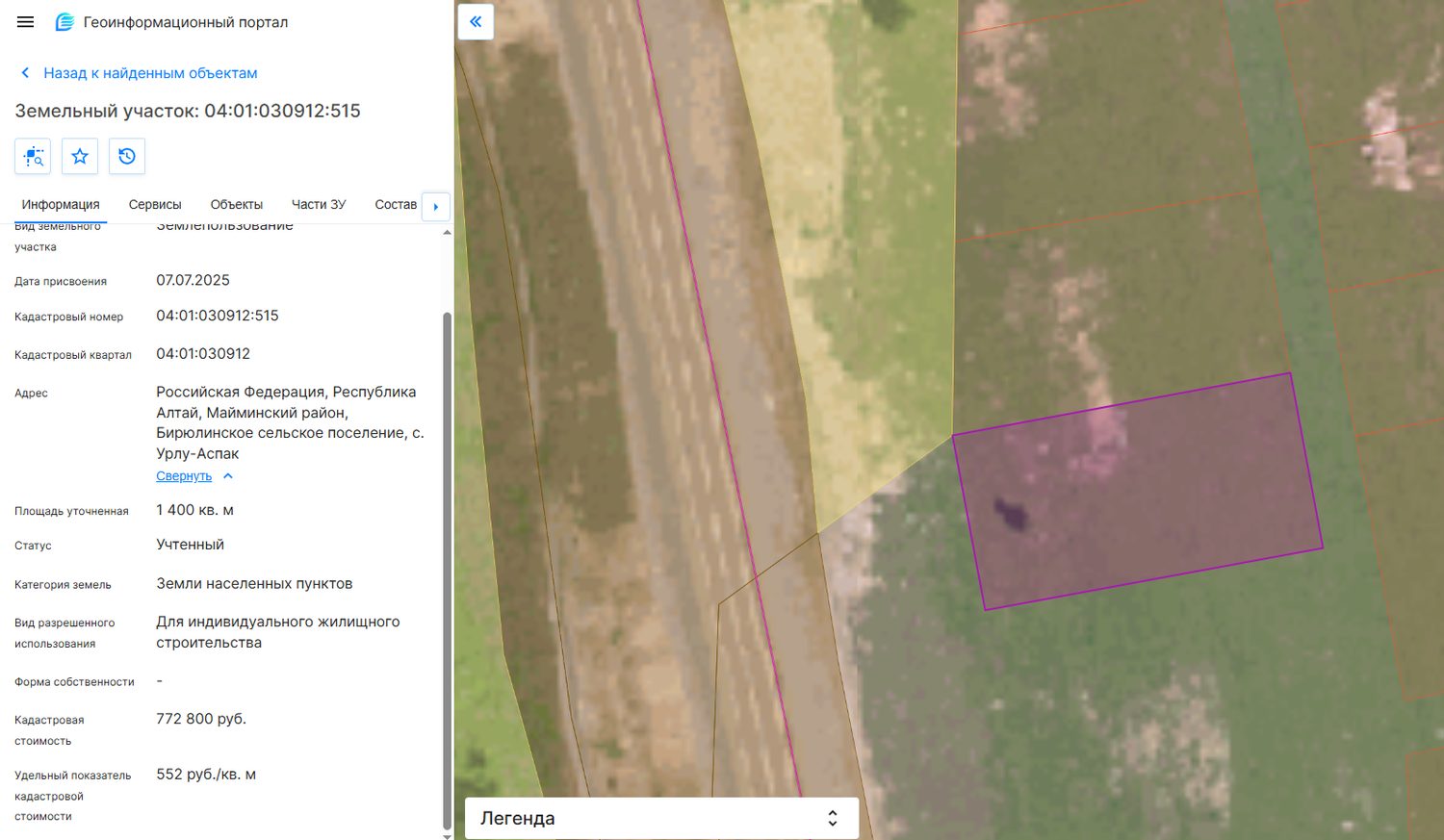The width and height of the screenshot is (1444, 840).
Task: Zoom to the parcel on map
Action: point(33,156)
